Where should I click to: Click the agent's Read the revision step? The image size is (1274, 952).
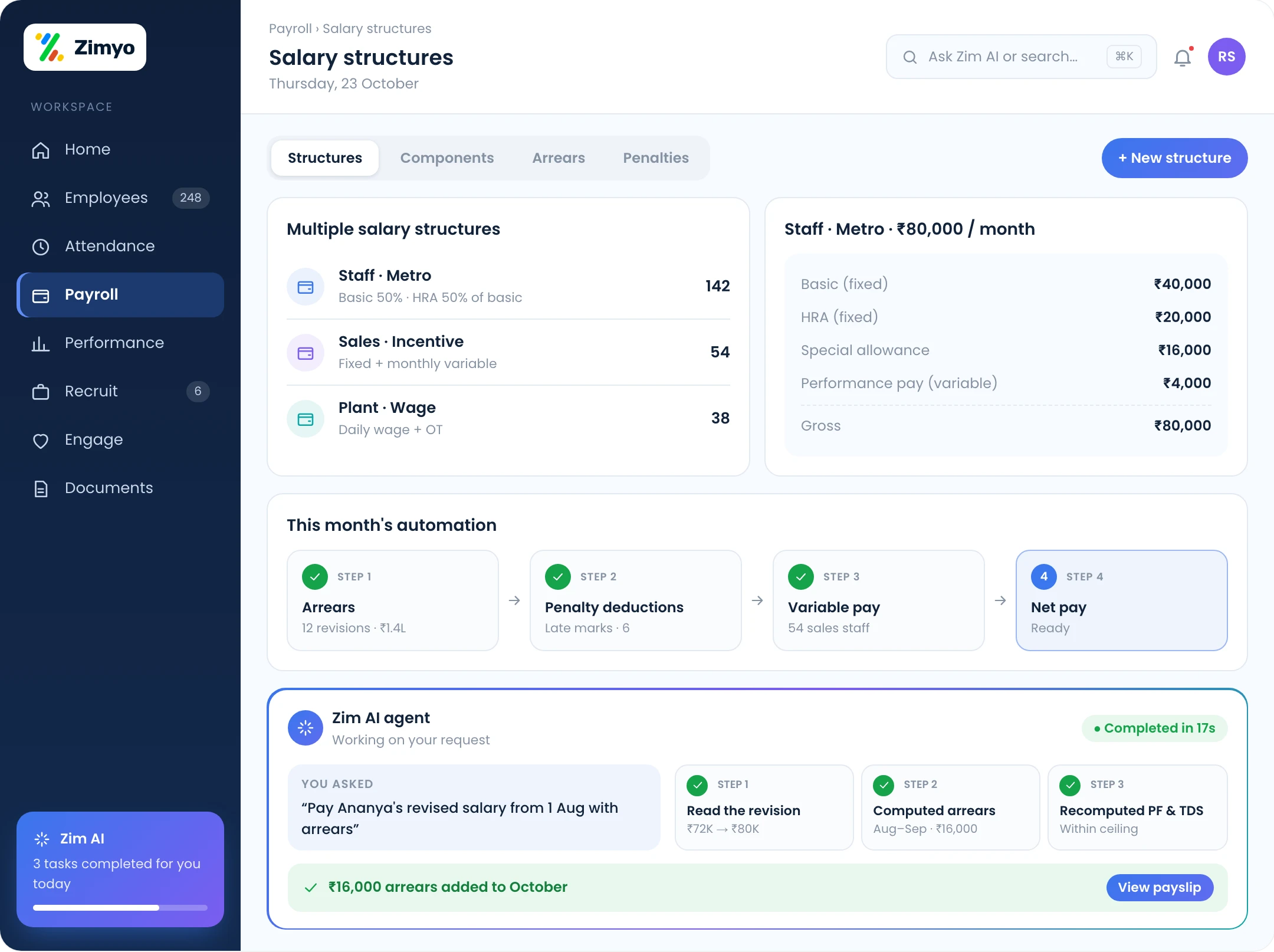pos(764,807)
